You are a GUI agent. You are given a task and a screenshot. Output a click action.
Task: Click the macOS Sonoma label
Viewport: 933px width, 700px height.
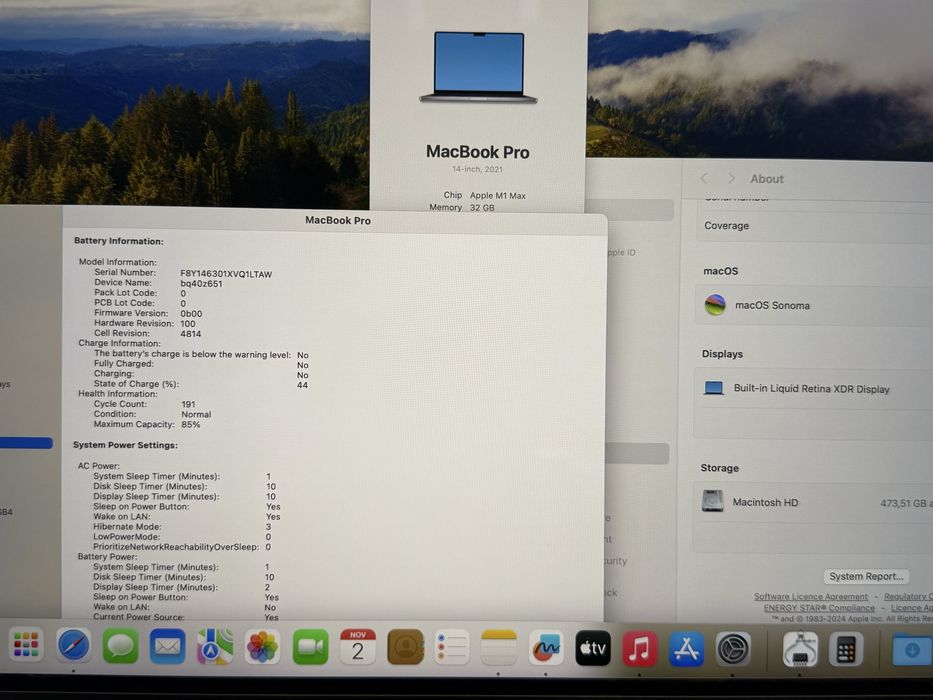772,305
